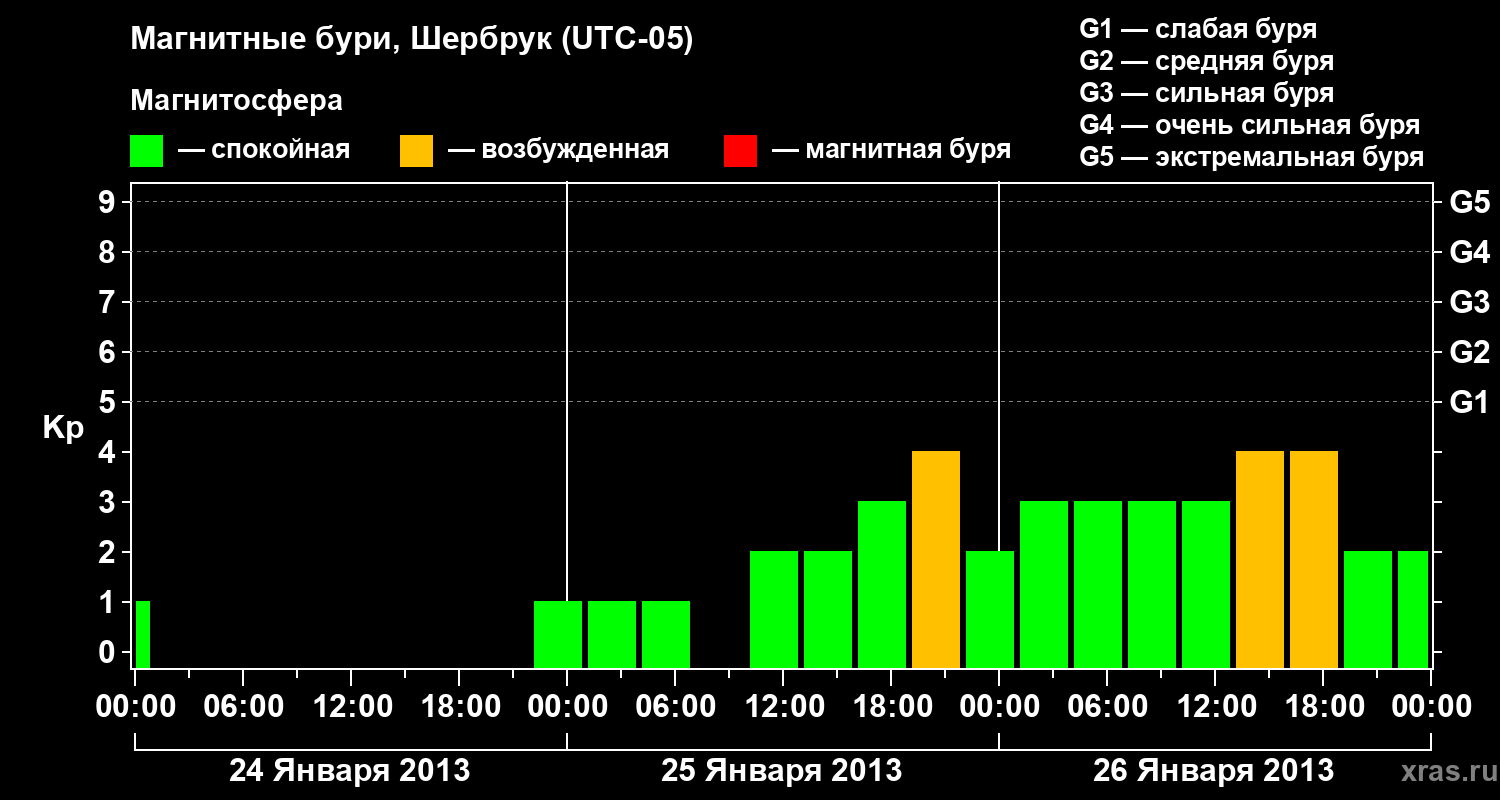Select the chart title 'Магнитные бури, Шербрук (UTC-05)'
Screen dimensions: 1500x800
coord(412,40)
